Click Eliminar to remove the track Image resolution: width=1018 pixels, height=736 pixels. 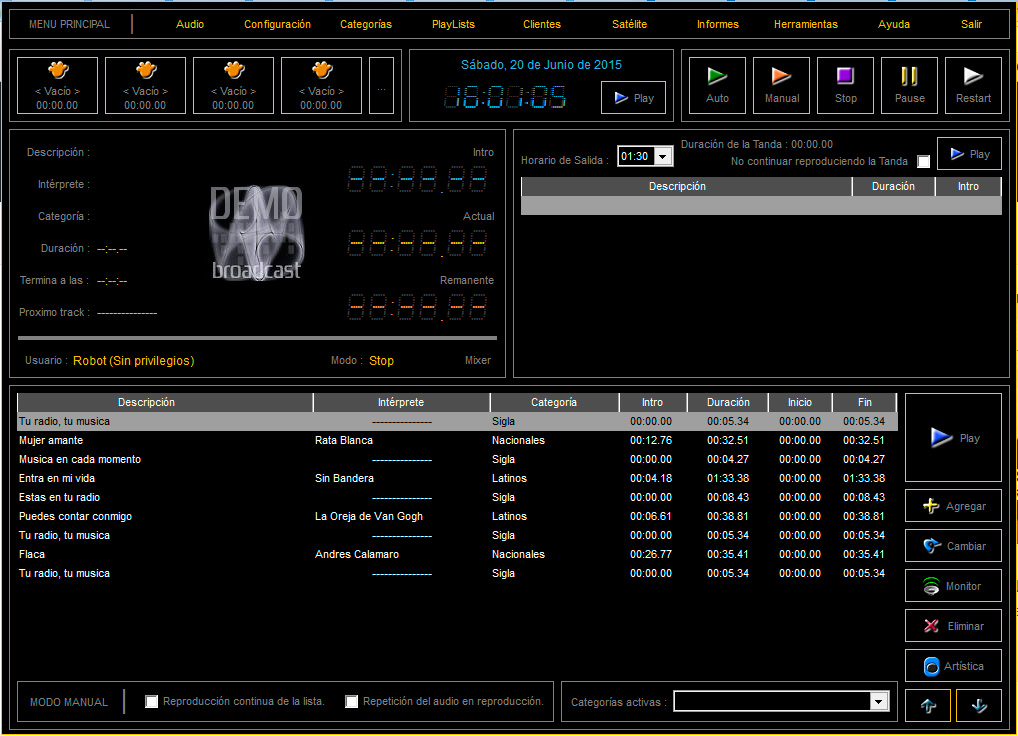953,626
